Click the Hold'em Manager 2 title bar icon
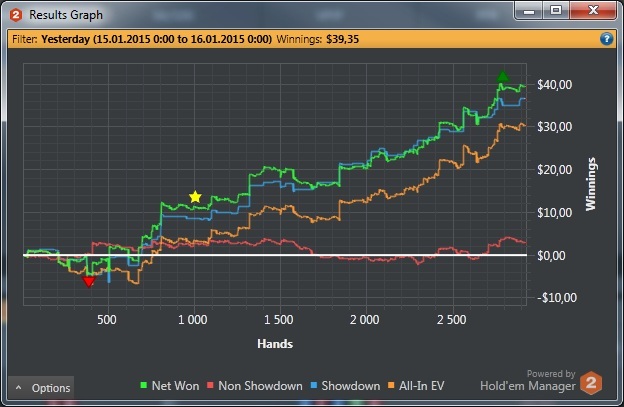The image size is (624, 407). 16,15
